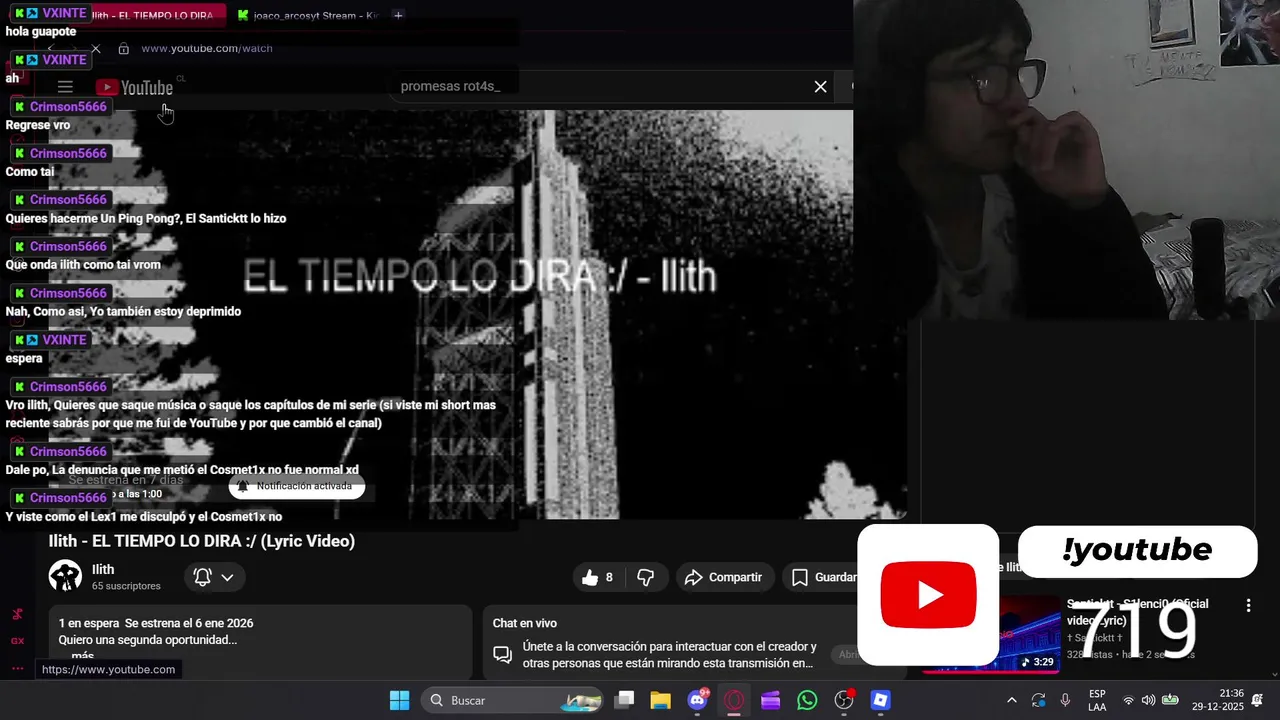
Task: Open the Opera sidebar three-dots menu
Action: coord(17,668)
